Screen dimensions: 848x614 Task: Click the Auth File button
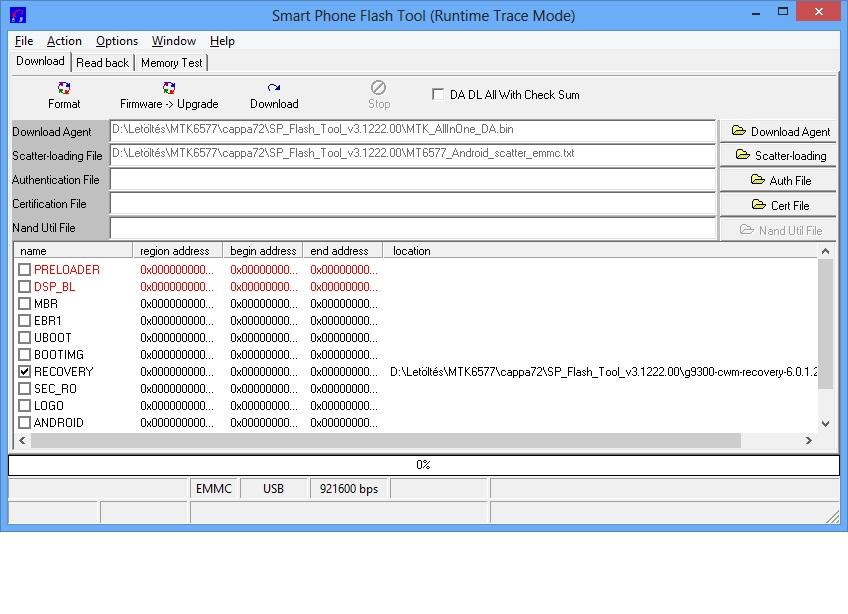(778, 180)
